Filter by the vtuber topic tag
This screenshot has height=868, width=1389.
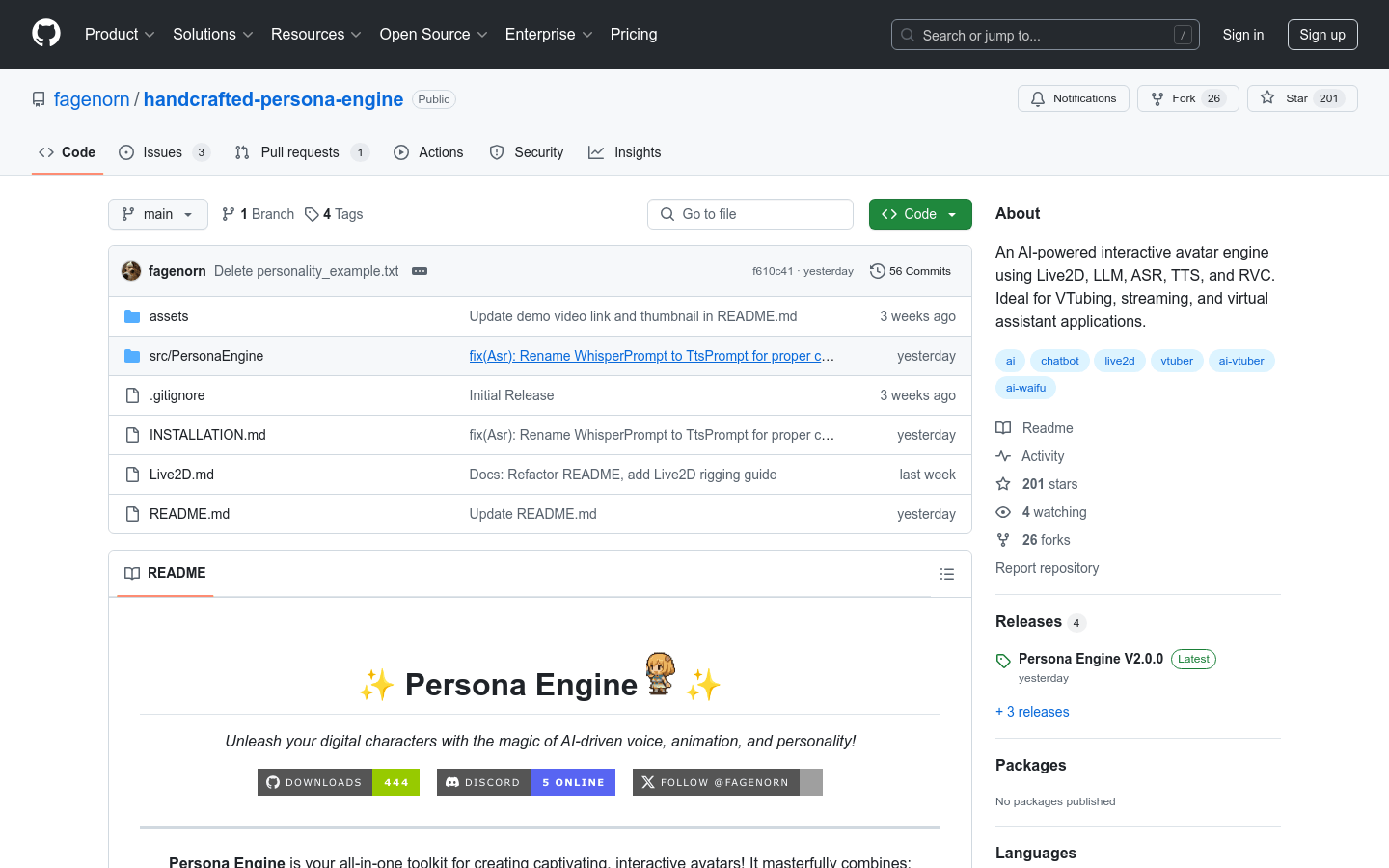[x=1177, y=361]
